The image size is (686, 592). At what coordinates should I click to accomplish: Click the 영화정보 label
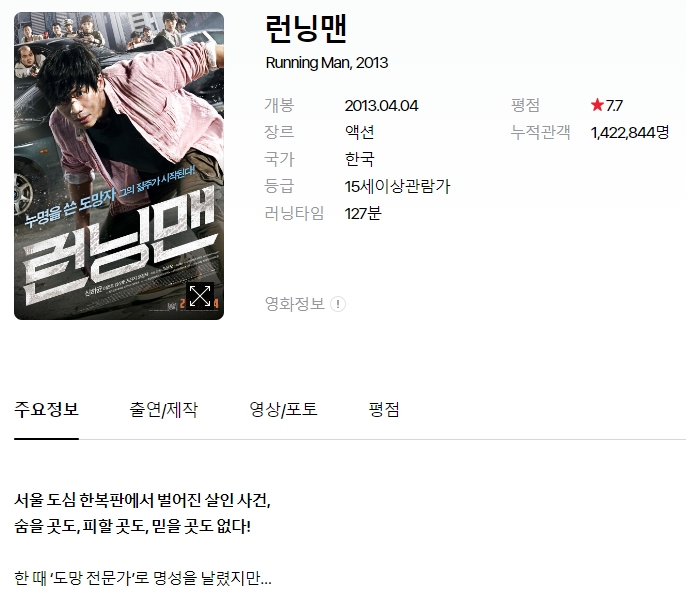[x=295, y=304]
